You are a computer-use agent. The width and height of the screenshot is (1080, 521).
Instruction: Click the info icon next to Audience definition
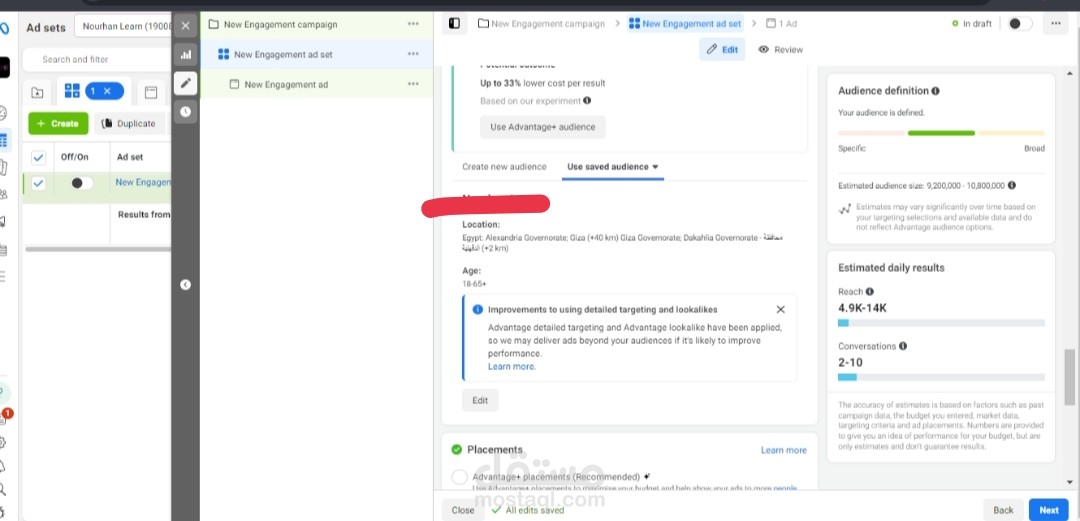coord(935,91)
